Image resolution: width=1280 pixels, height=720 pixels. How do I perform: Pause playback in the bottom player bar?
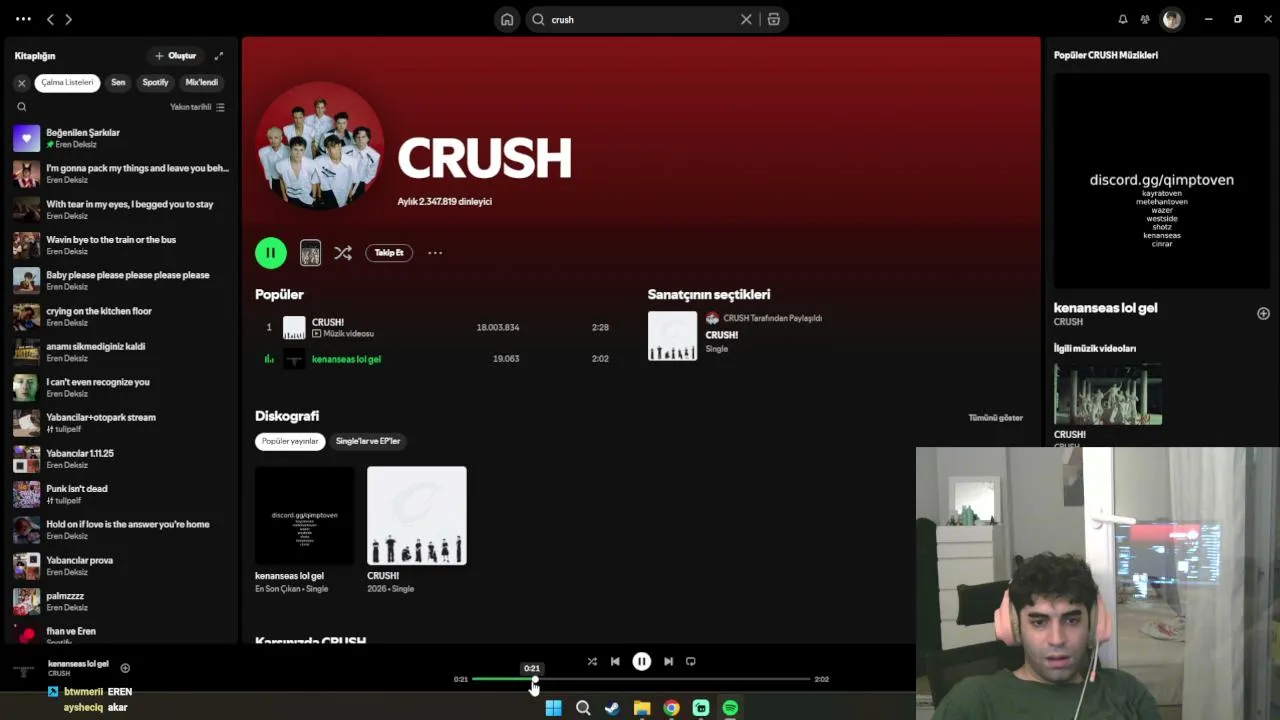(x=642, y=661)
